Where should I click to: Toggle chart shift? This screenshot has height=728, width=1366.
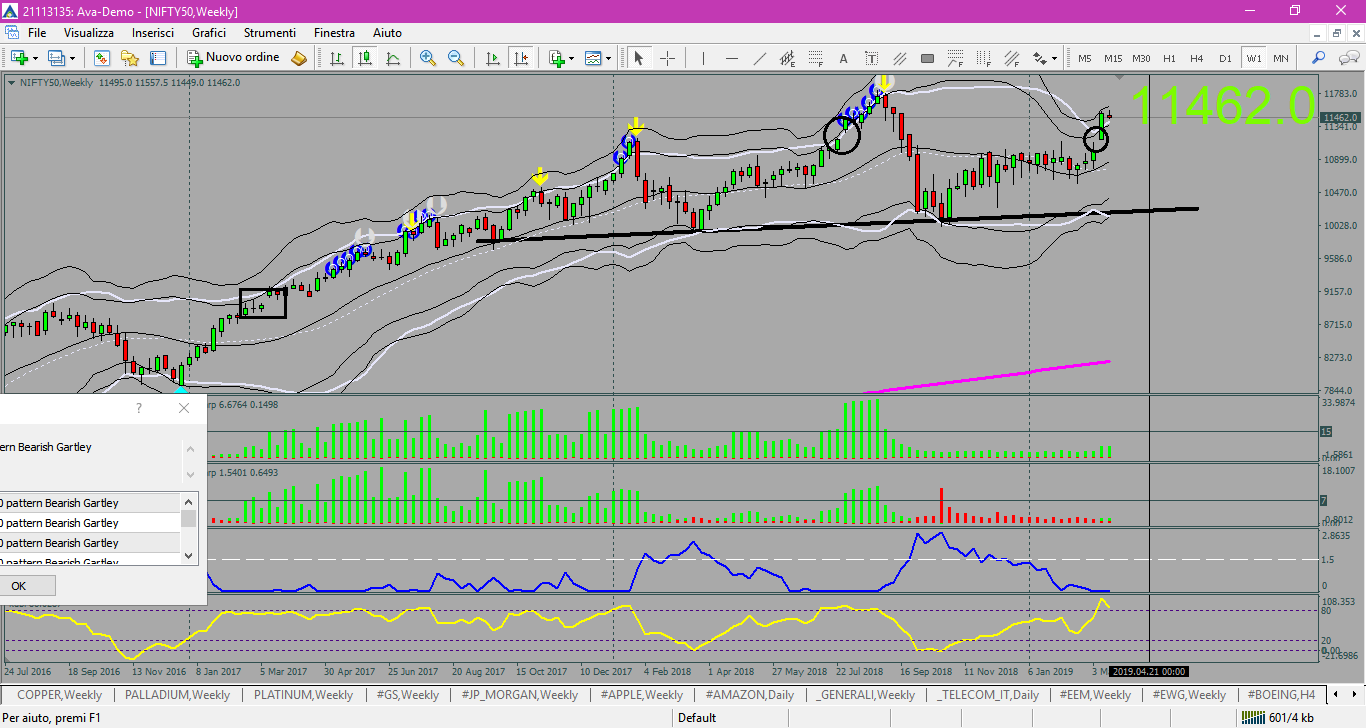[x=521, y=58]
